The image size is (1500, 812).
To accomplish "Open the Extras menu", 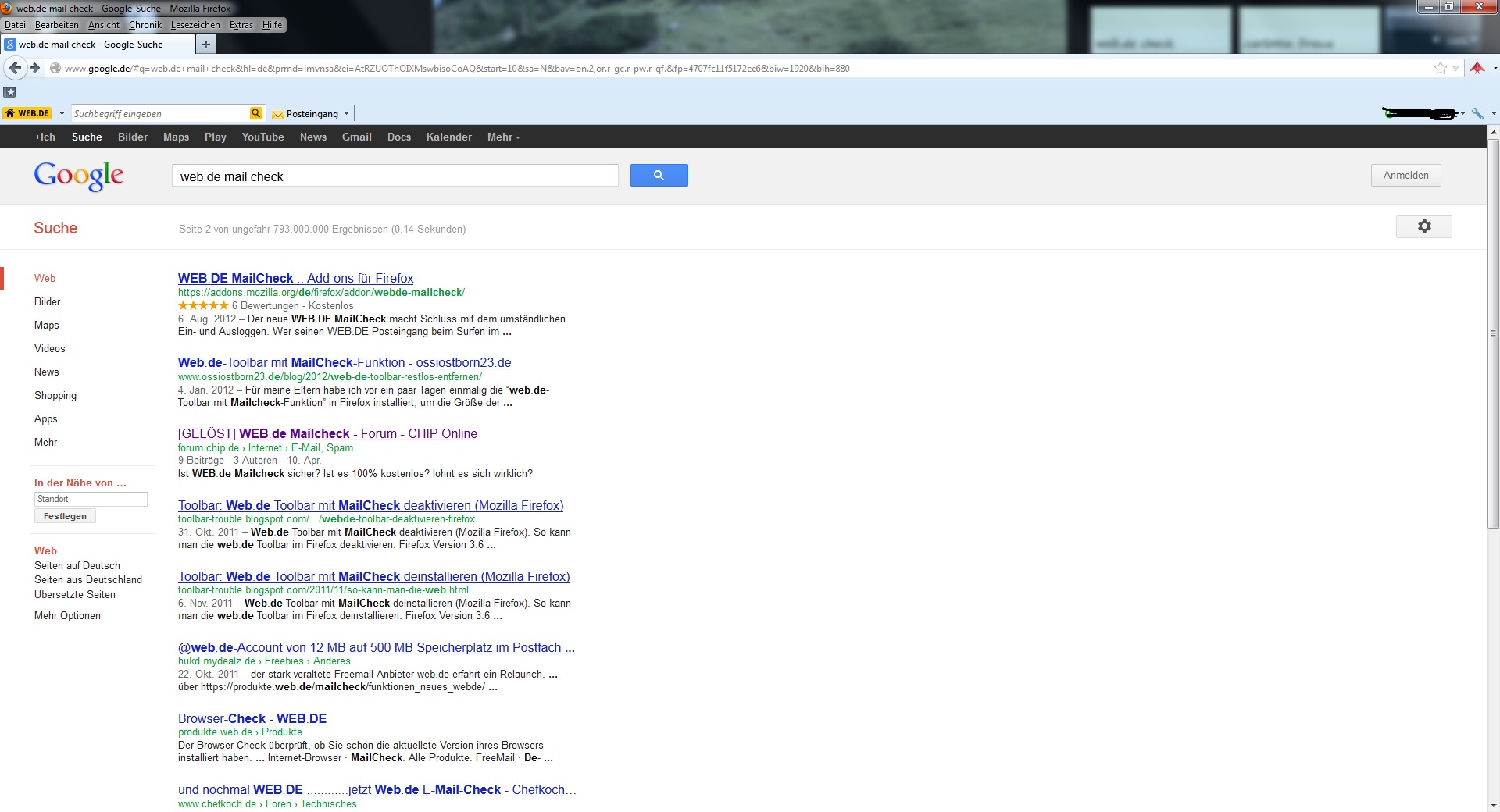I will 241,25.
